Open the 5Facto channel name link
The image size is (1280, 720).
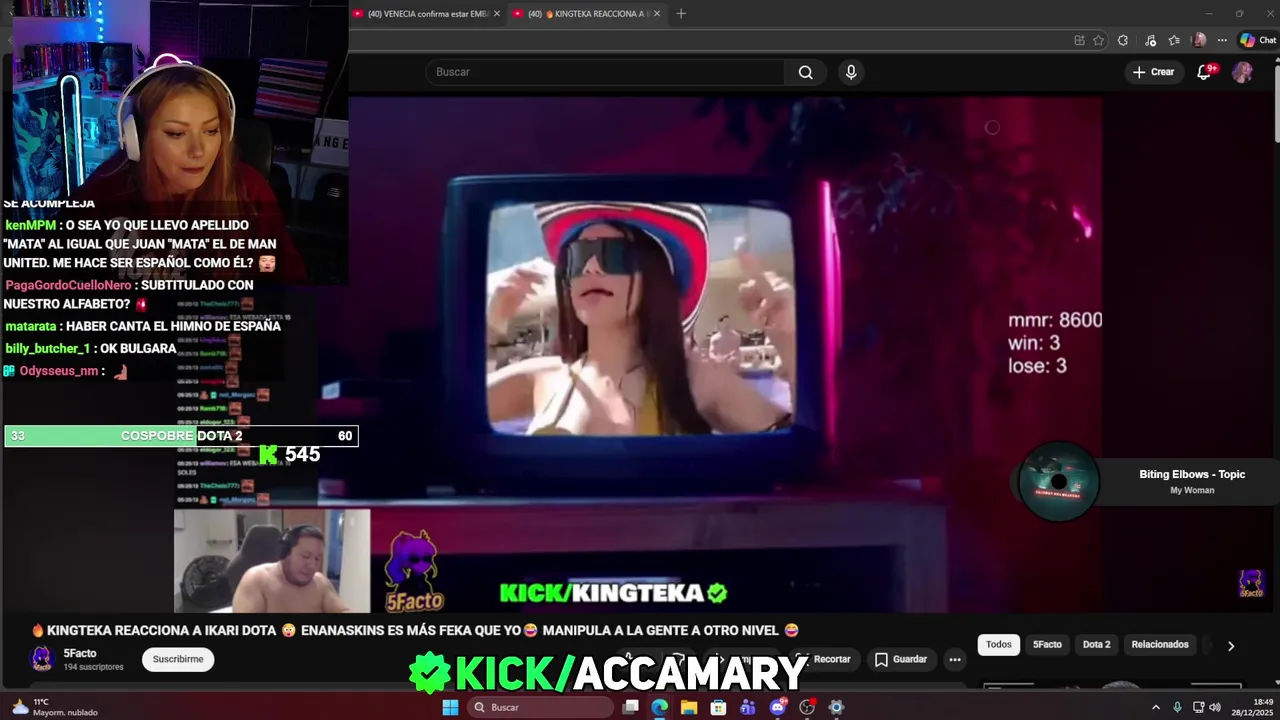[80, 653]
